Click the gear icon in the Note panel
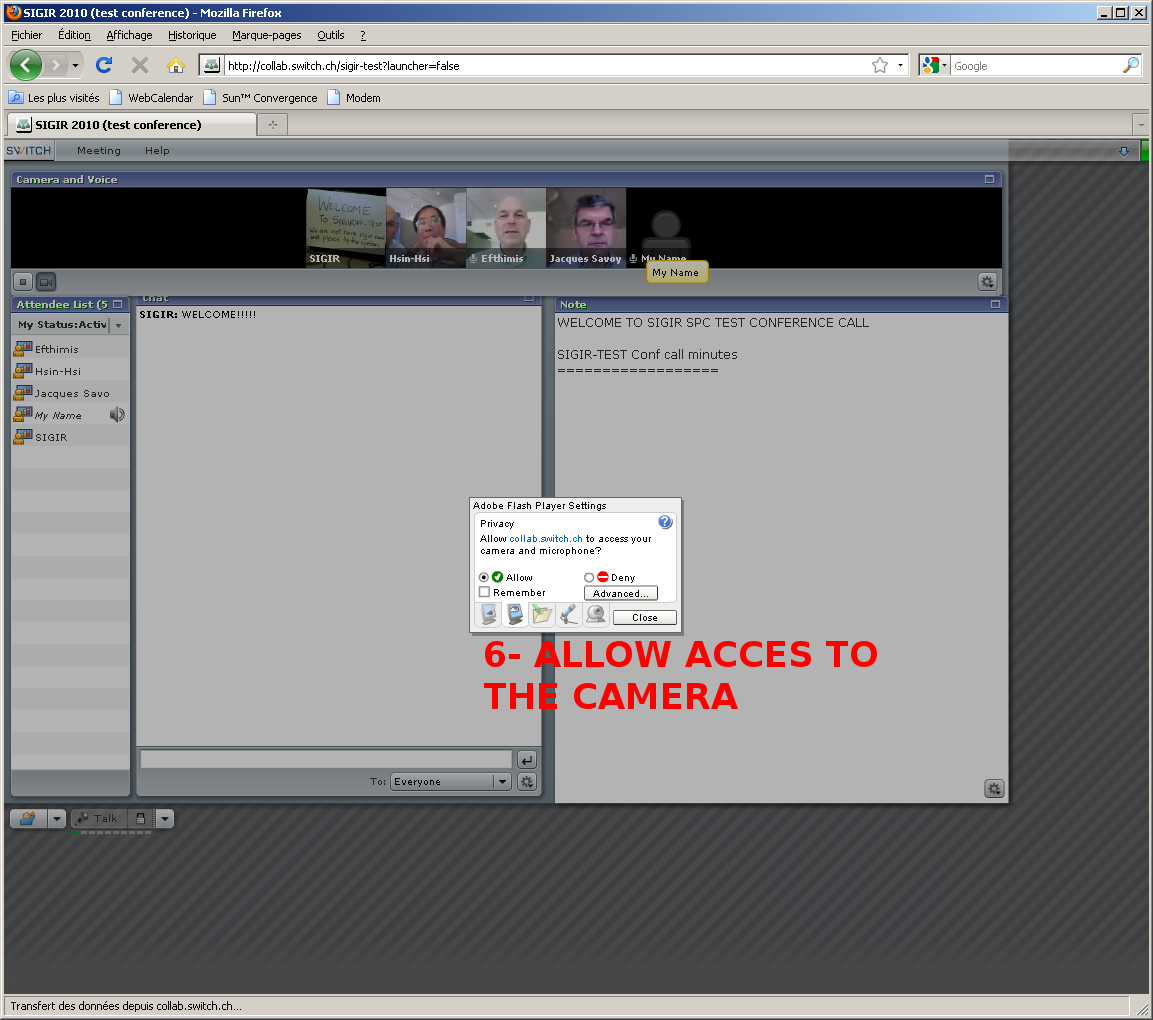The width and height of the screenshot is (1153, 1020). coord(993,788)
